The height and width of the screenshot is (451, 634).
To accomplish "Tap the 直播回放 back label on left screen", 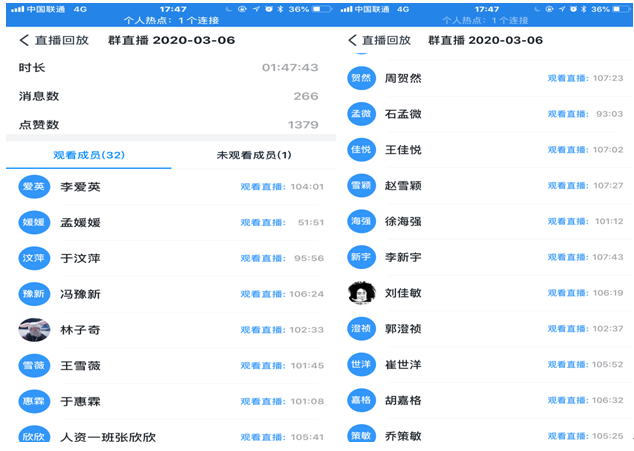I will pyautogui.click(x=62, y=41).
